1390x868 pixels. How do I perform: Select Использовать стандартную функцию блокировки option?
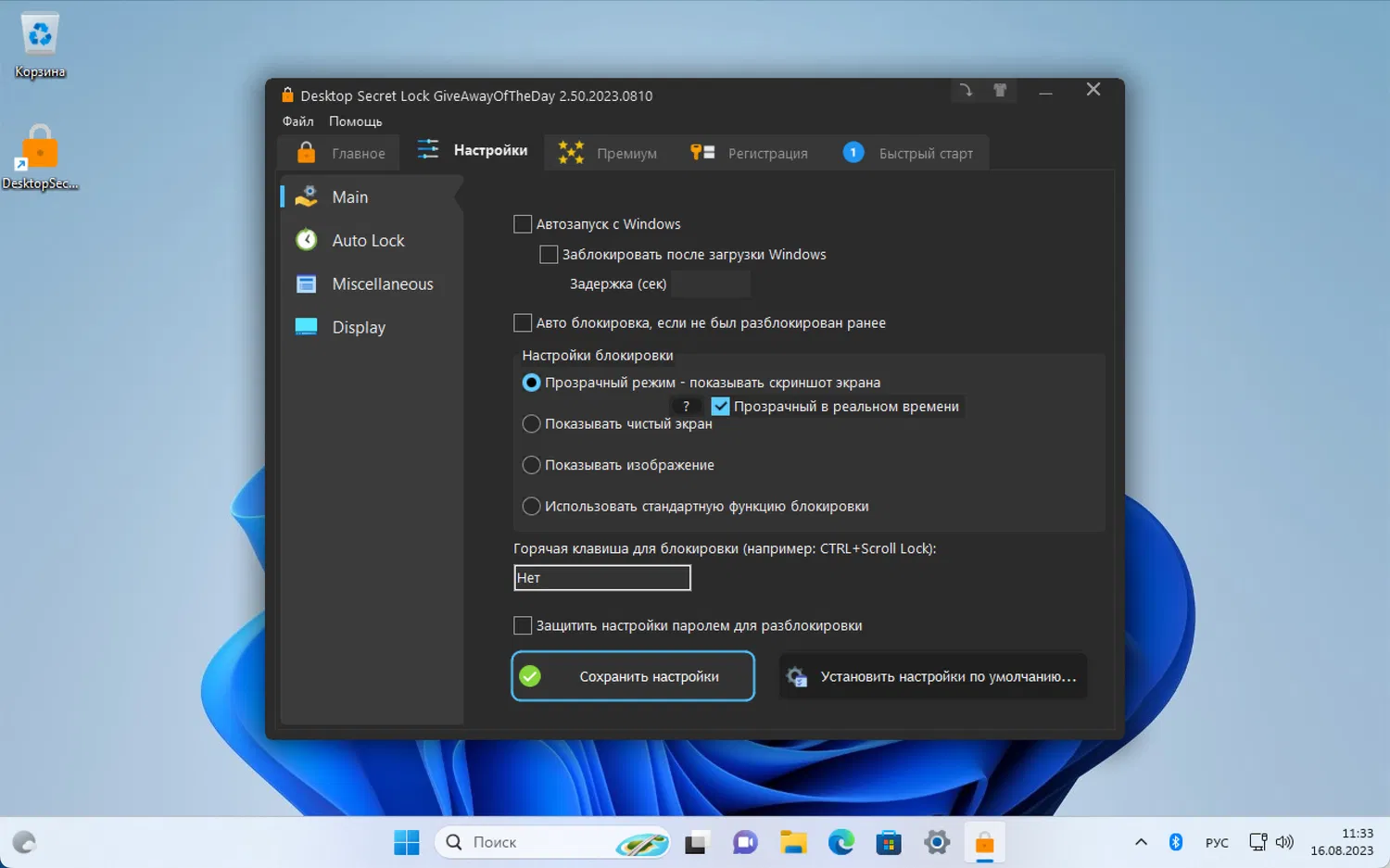pyautogui.click(x=531, y=507)
